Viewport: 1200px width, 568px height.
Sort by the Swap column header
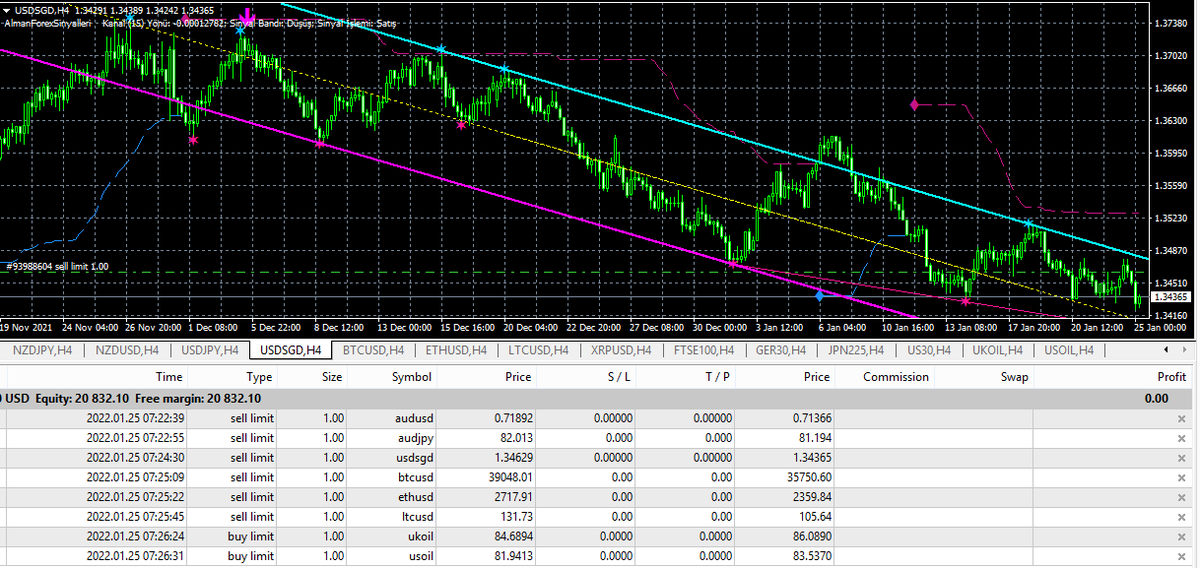coord(1014,377)
